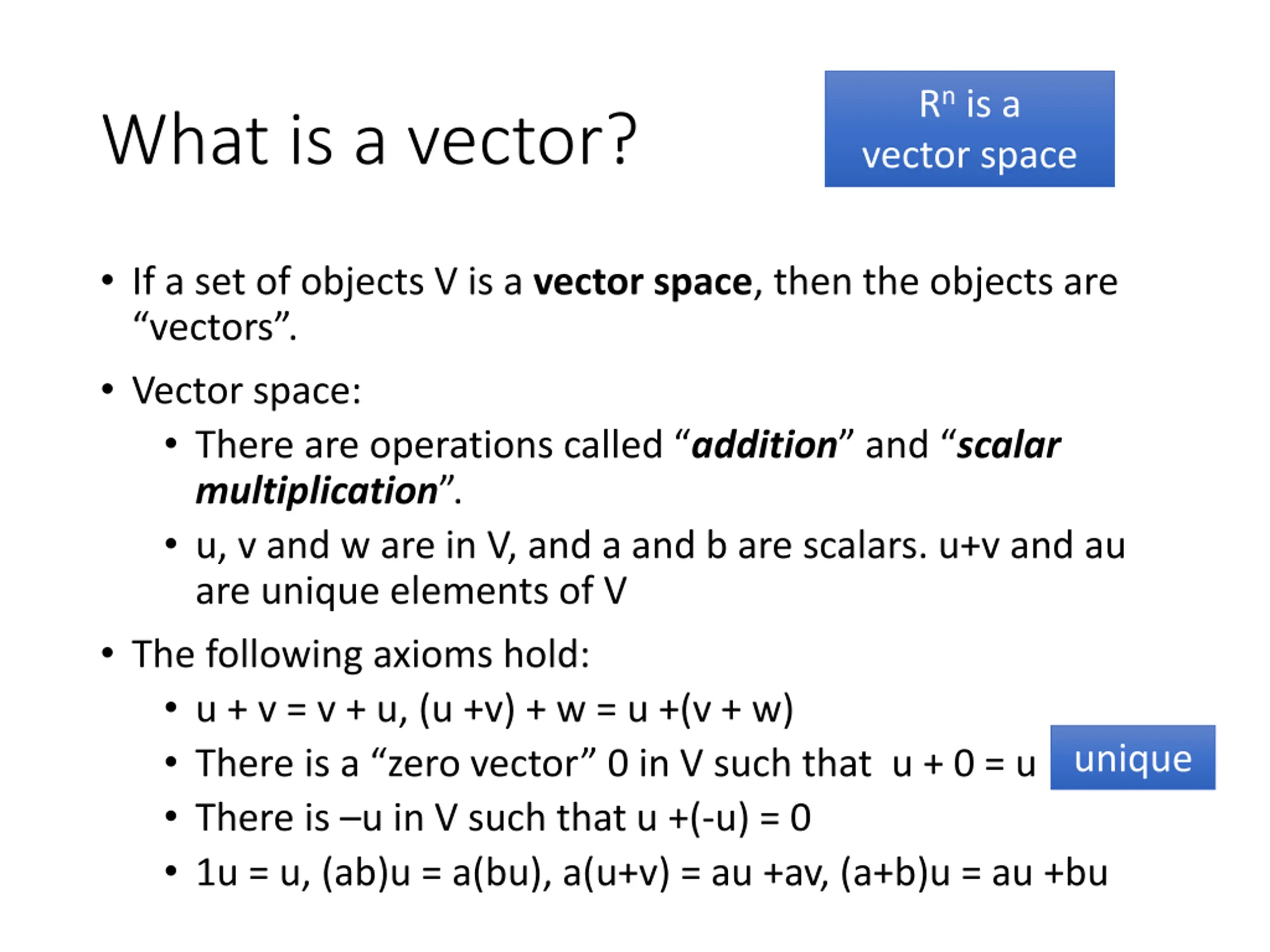Click the blue "unique" callout box
Viewport: 1270px width, 952px height.
(x=1132, y=757)
